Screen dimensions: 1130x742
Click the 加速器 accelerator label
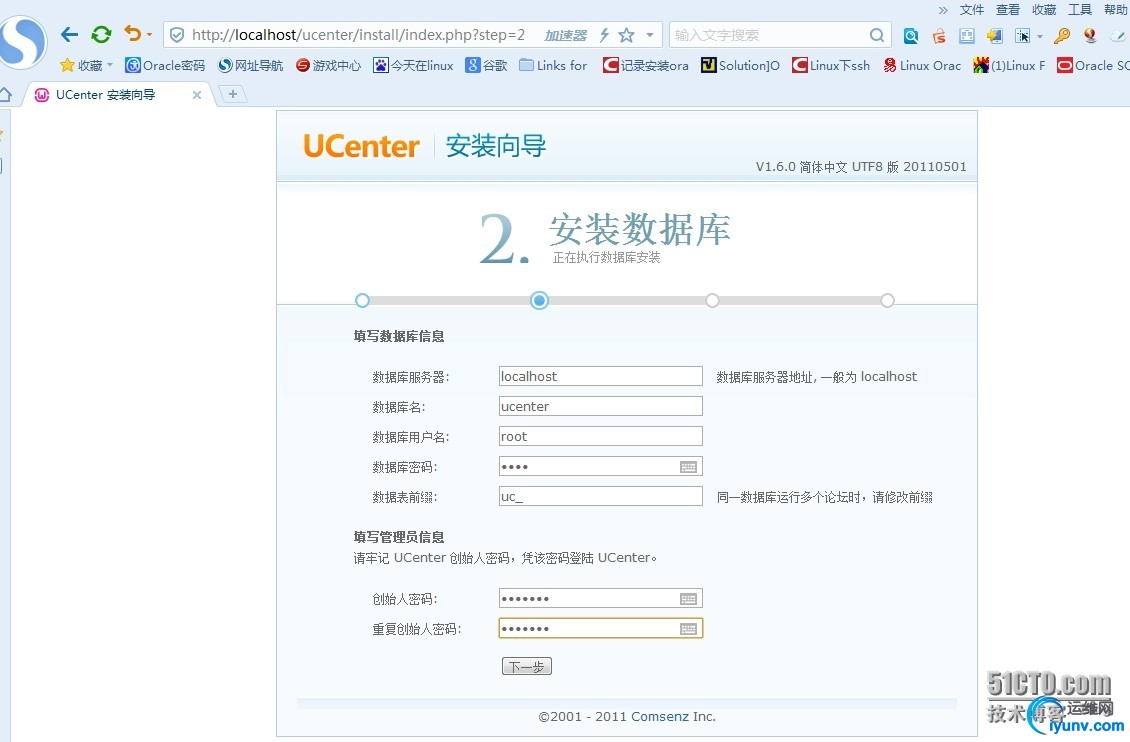(565, 35)
